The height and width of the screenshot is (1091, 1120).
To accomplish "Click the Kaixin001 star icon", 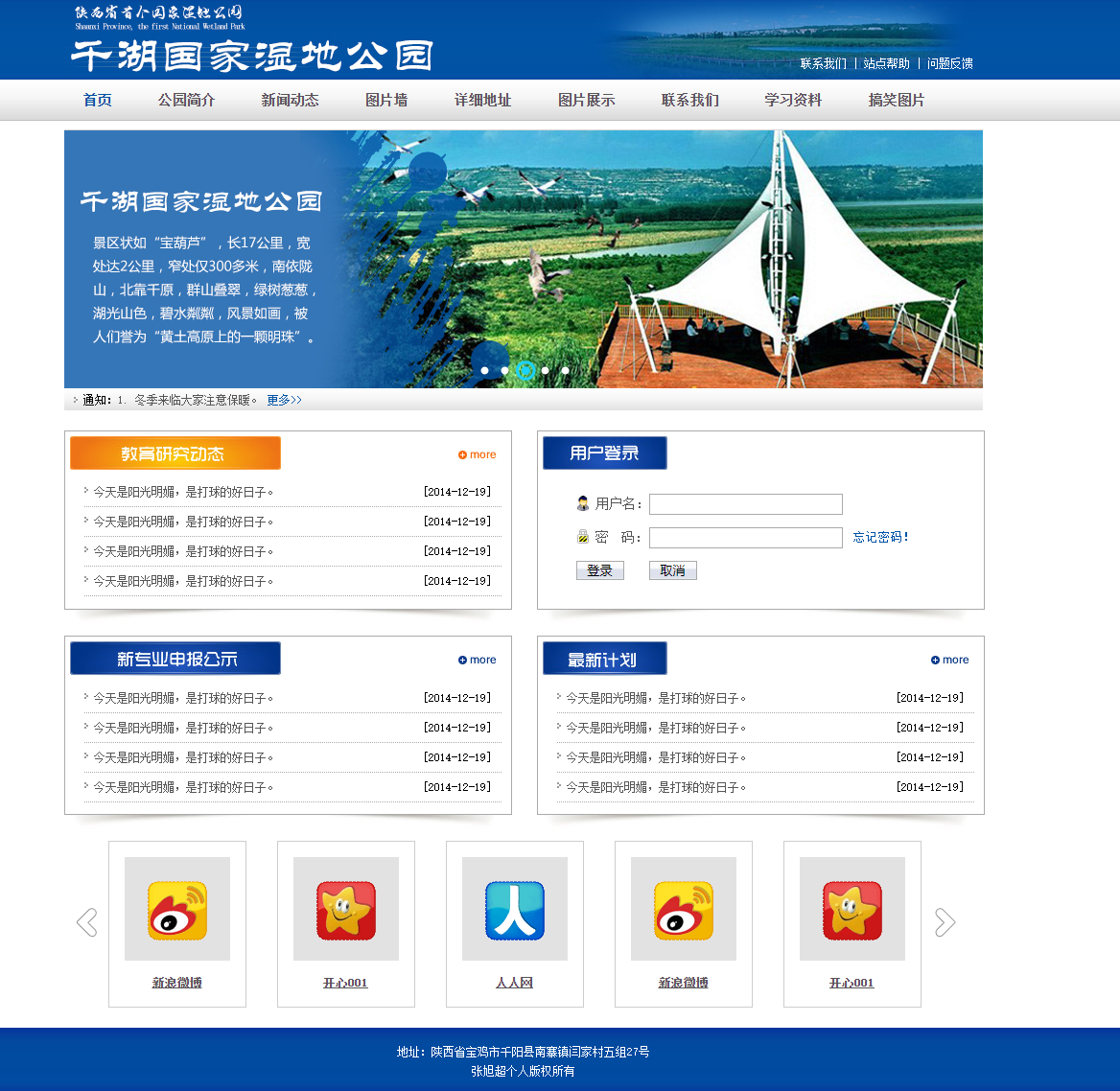I will click(345, 908).
